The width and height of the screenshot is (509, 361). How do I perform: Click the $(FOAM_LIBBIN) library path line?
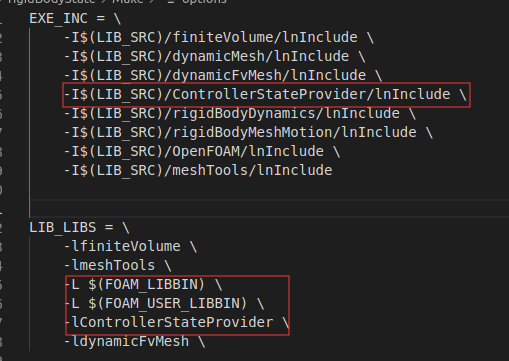pyautogui.click(x=143, y=285)
